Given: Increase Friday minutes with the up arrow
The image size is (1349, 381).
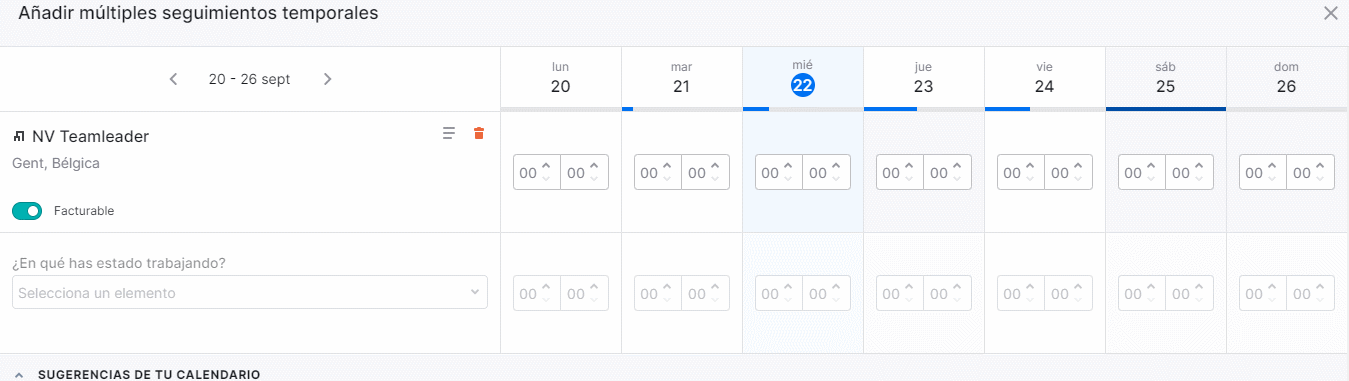Looking at the screenshot, I should [x=1078, y=166].
